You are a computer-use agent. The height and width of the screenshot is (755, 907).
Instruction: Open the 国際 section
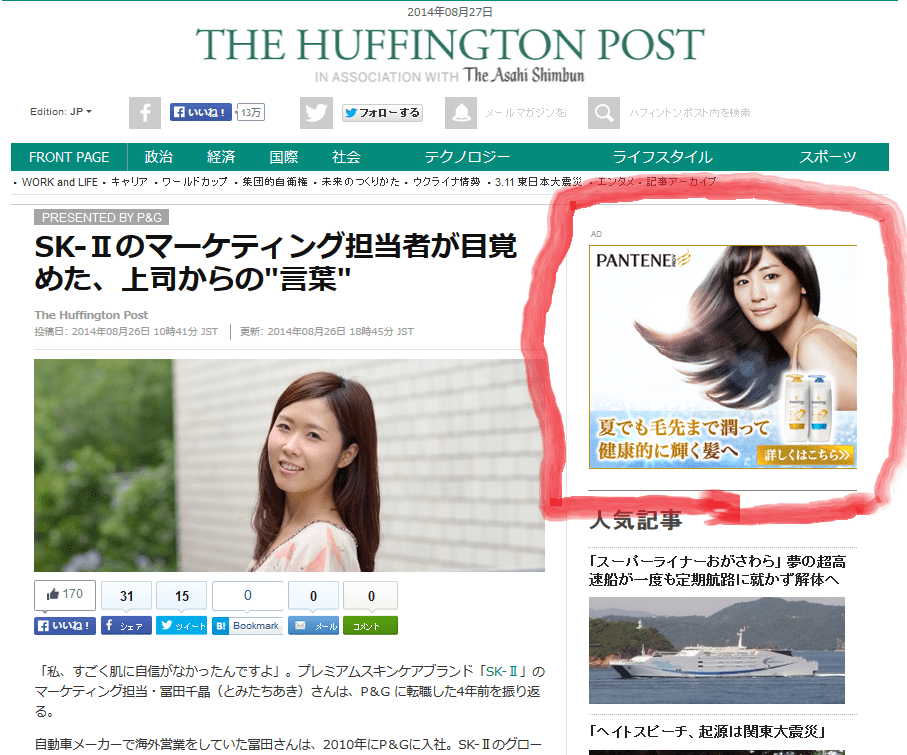(284, 157)
